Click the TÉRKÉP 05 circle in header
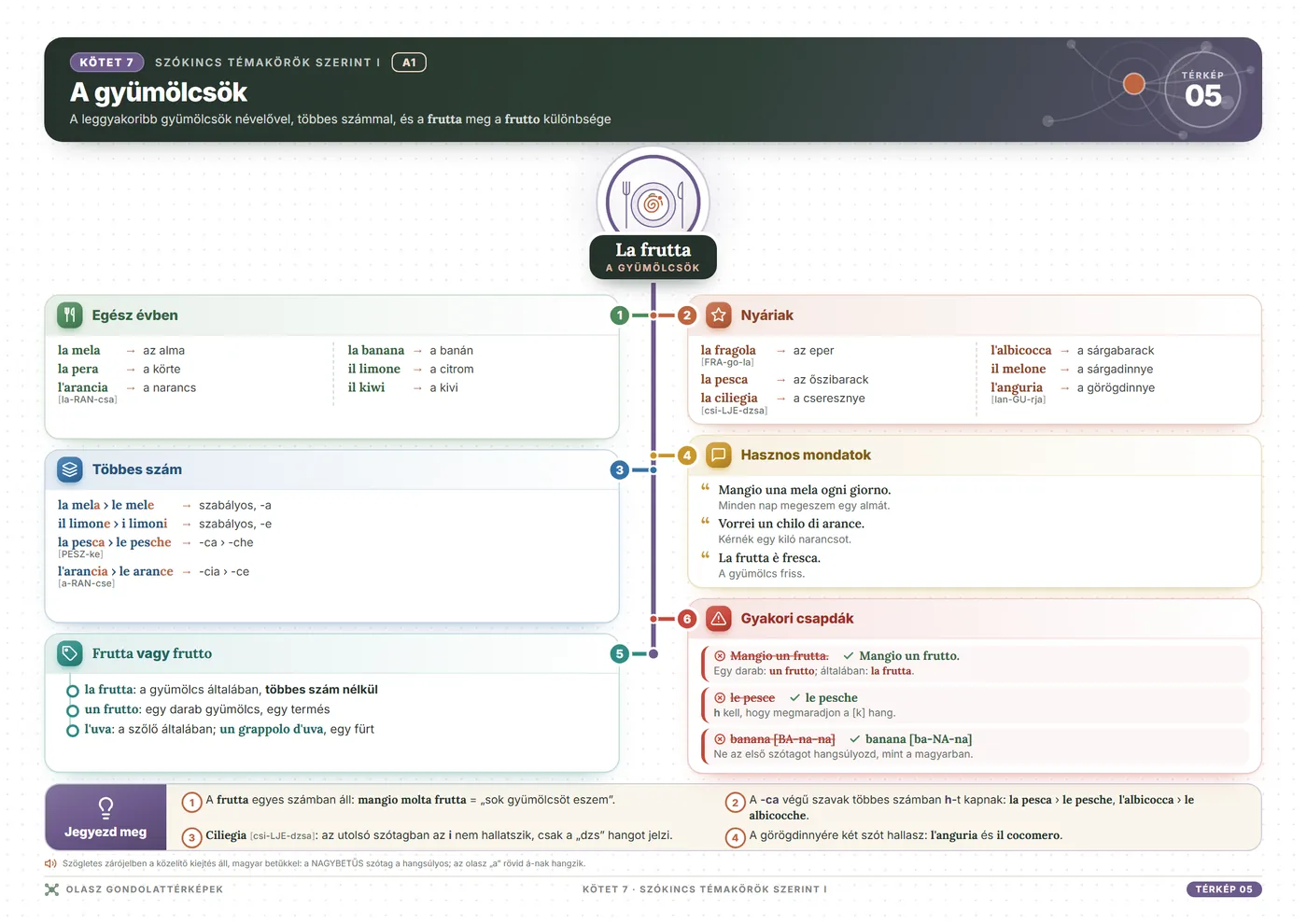 (1202, 90)
